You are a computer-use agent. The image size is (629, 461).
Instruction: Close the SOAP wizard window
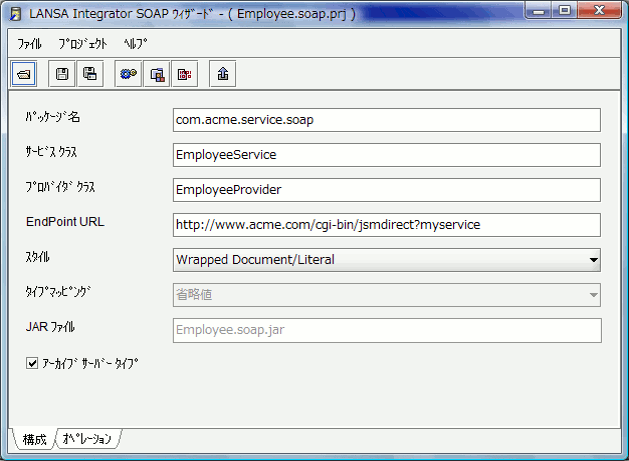(x=599, y=11)
